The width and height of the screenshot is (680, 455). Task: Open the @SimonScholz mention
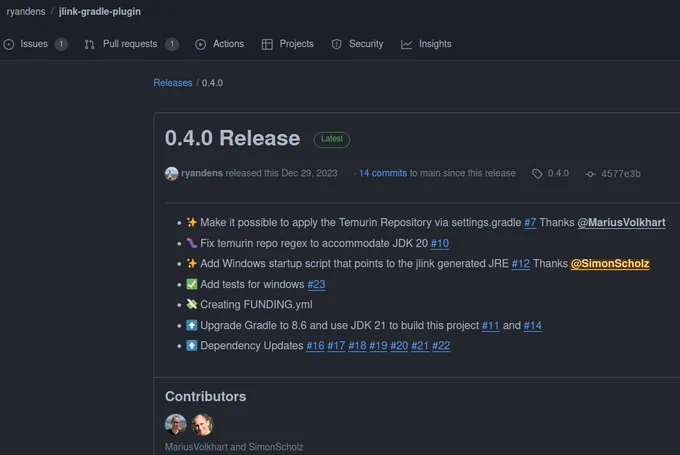[610, 264]
